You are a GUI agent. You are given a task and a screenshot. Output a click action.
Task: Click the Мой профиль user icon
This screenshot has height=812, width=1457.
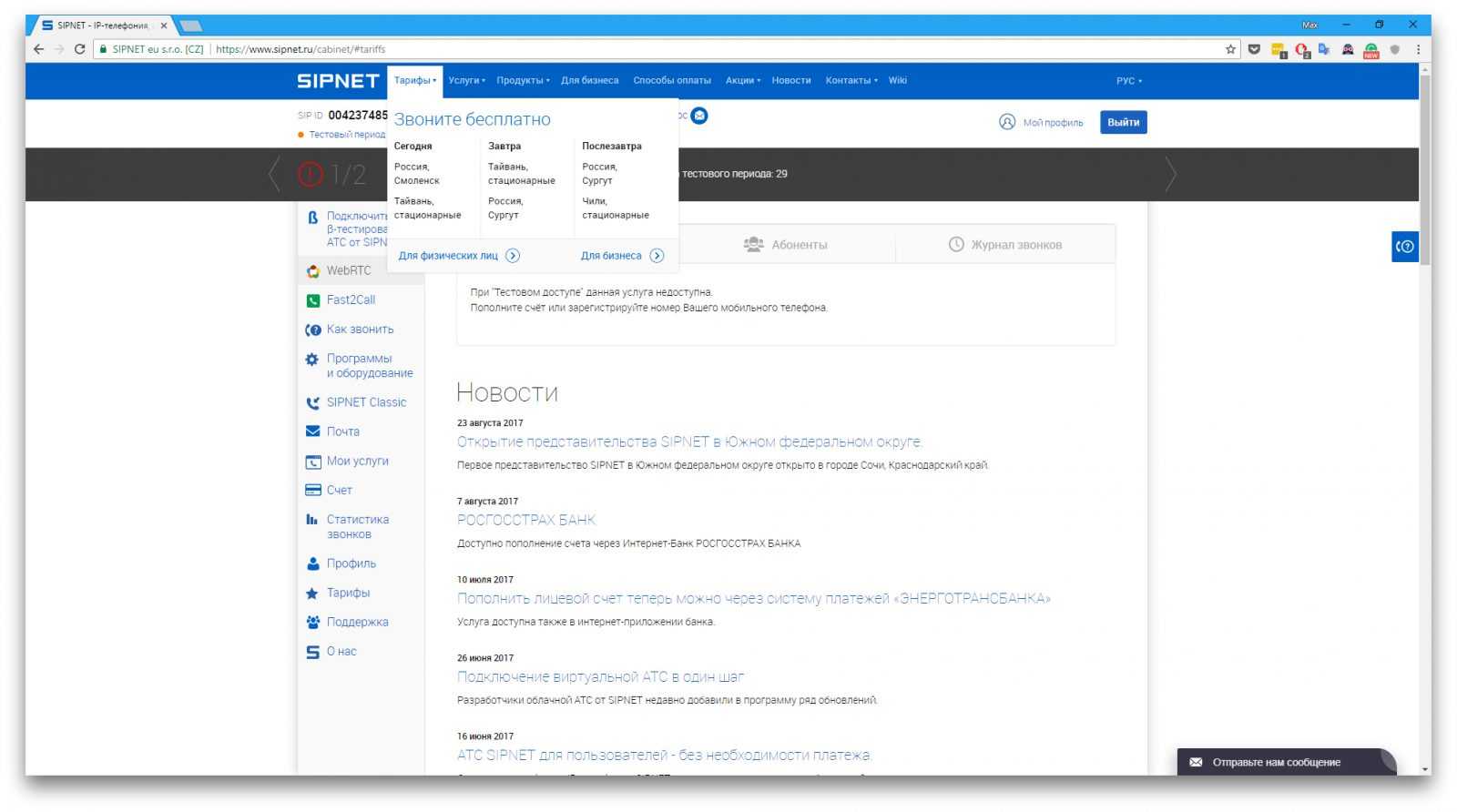click(1007, 122)
